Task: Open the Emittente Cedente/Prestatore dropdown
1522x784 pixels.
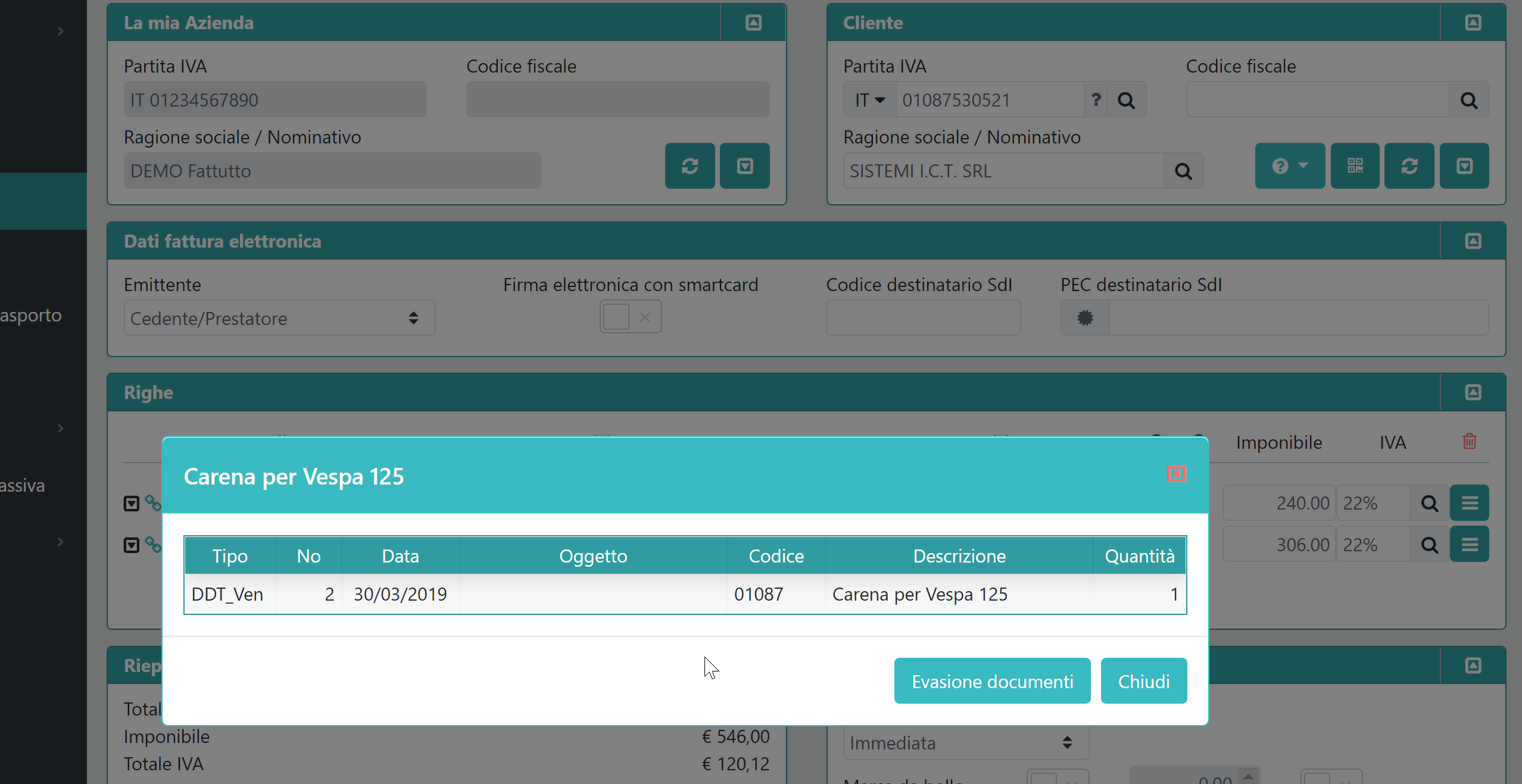Action: pos(279,318)
